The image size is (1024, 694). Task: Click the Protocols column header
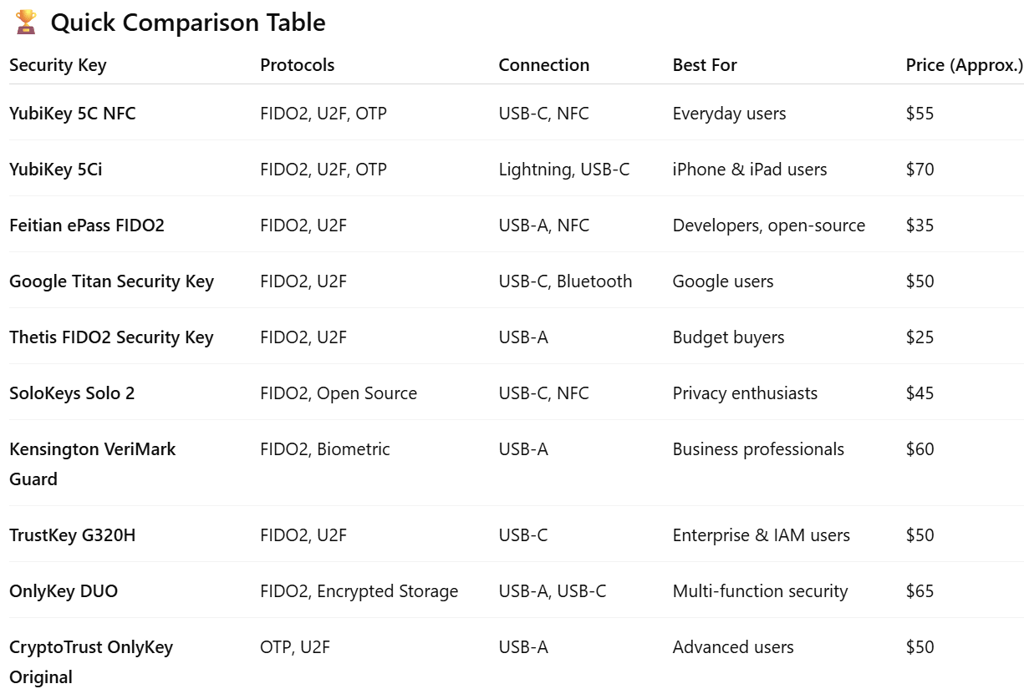[297, 65]
